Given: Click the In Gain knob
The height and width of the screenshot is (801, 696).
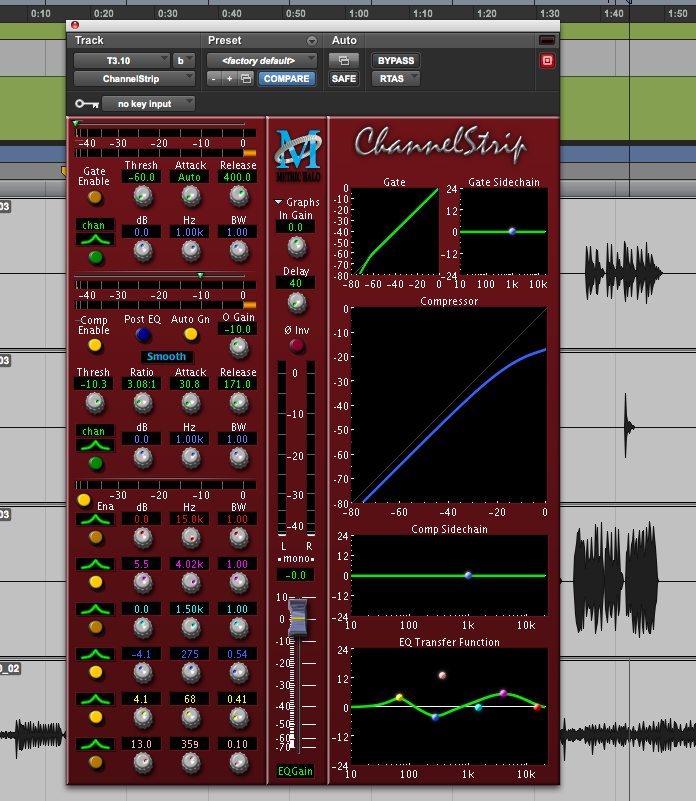Looking at the screenshot, I should pos(296,247).
